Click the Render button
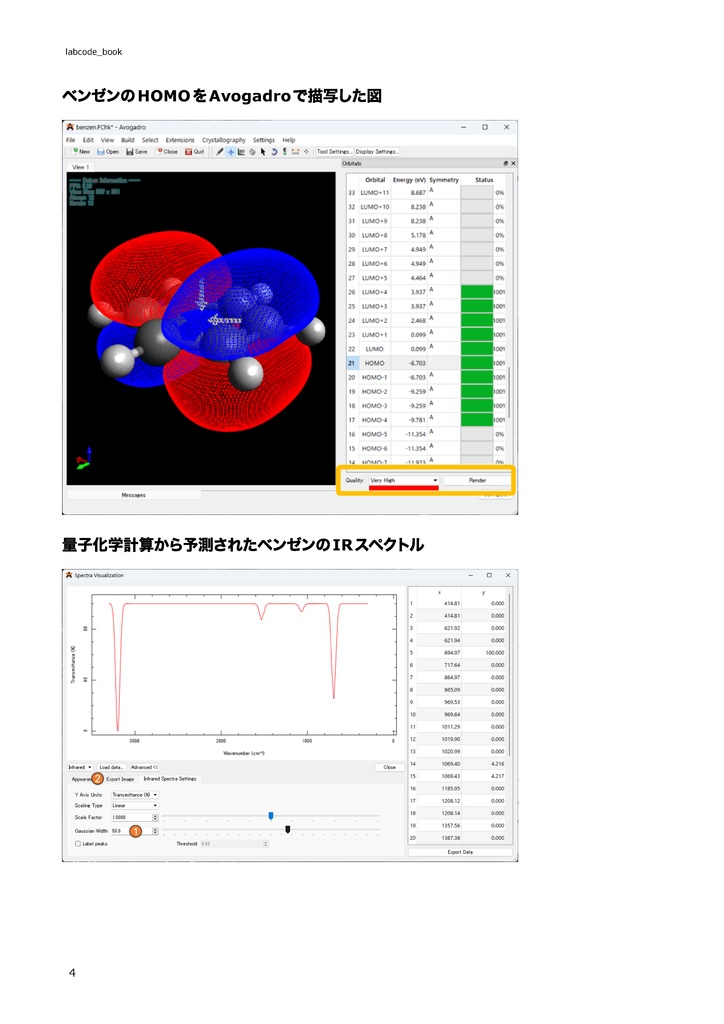Image resolution: width=724 pixels, height=1024 pixels. coord(477,480)
